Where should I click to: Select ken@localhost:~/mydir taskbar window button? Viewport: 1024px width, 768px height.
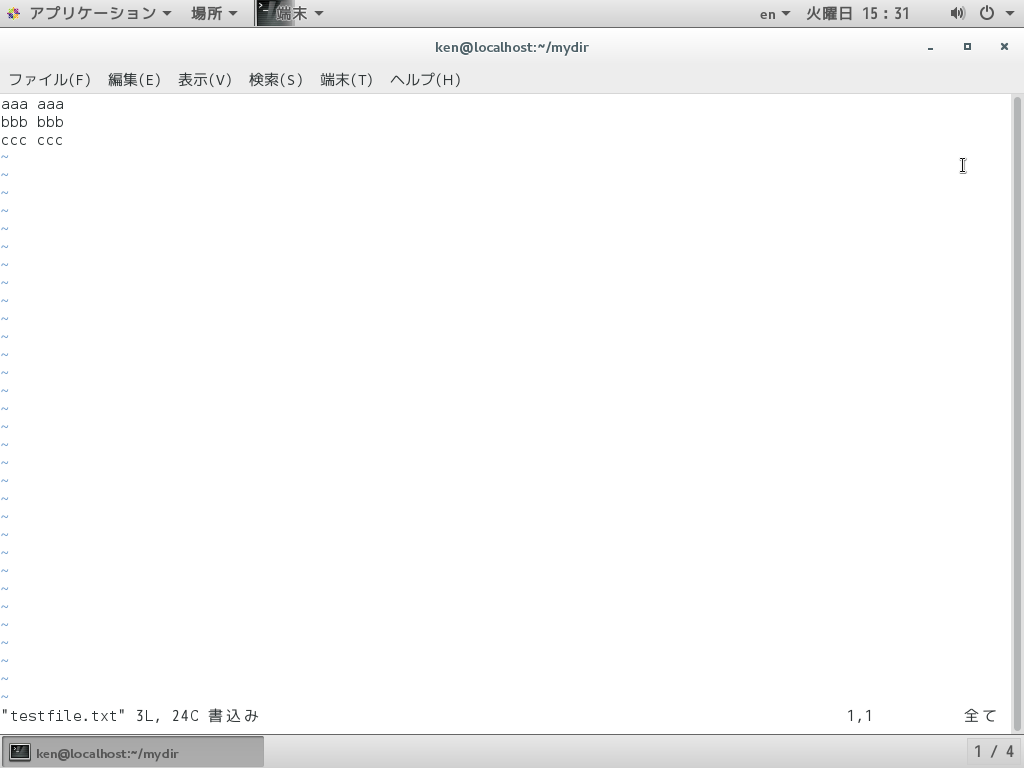click(x=133, y=752)
